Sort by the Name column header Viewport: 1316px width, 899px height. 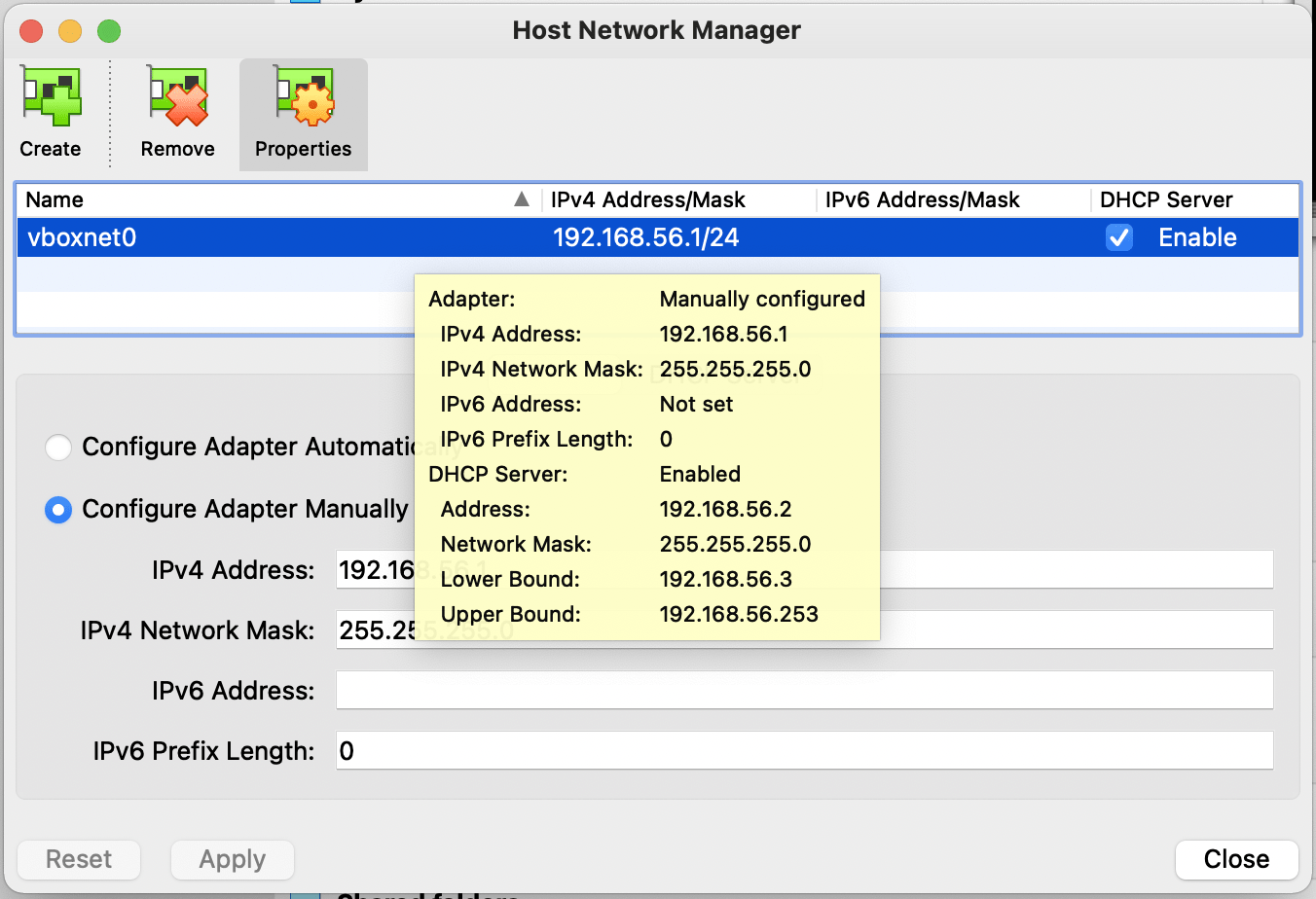278,199
